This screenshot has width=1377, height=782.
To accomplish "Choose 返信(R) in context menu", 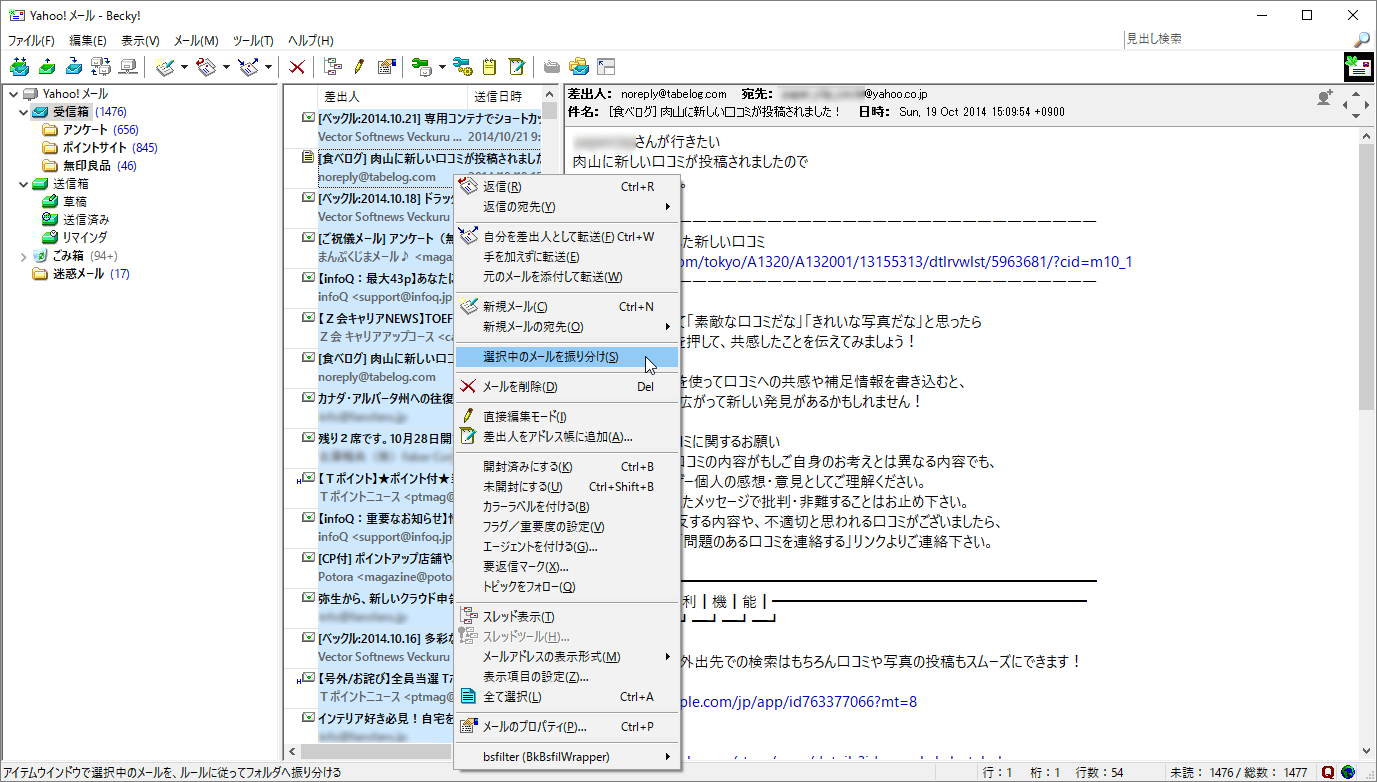I will coord(567,187).
